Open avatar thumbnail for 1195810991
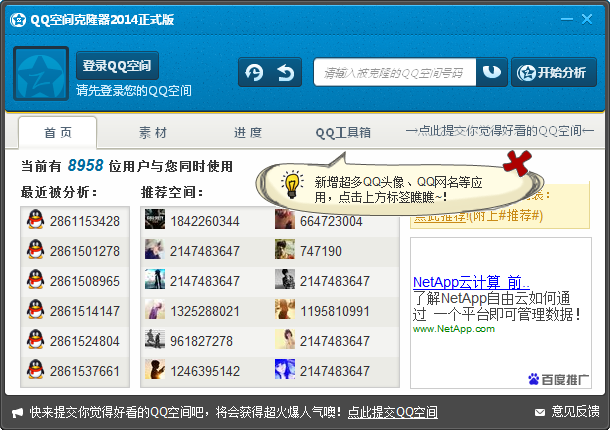Viewport: 610px width, 430px height. 285,309
